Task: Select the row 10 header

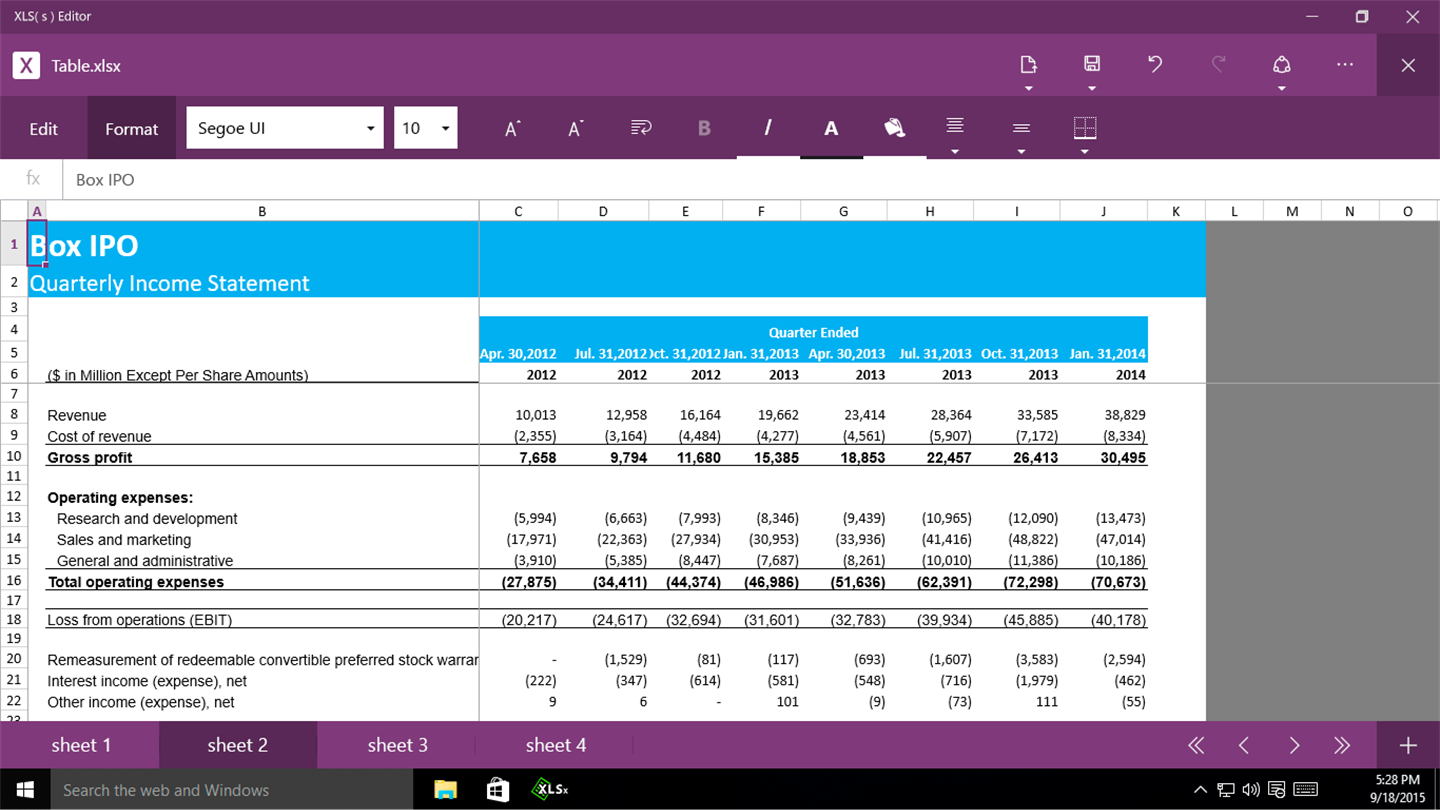Action: pos(14,456)
